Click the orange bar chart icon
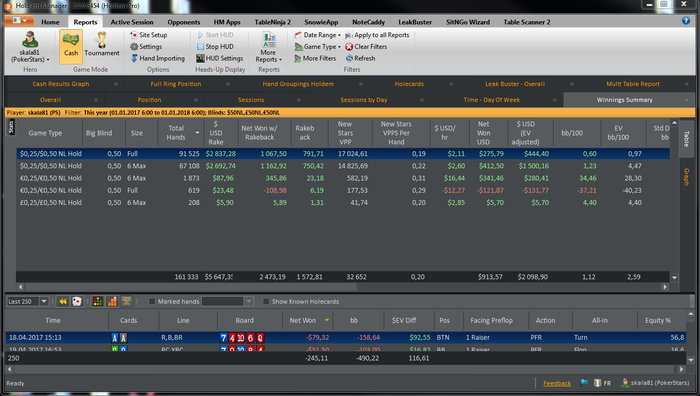 112,301
